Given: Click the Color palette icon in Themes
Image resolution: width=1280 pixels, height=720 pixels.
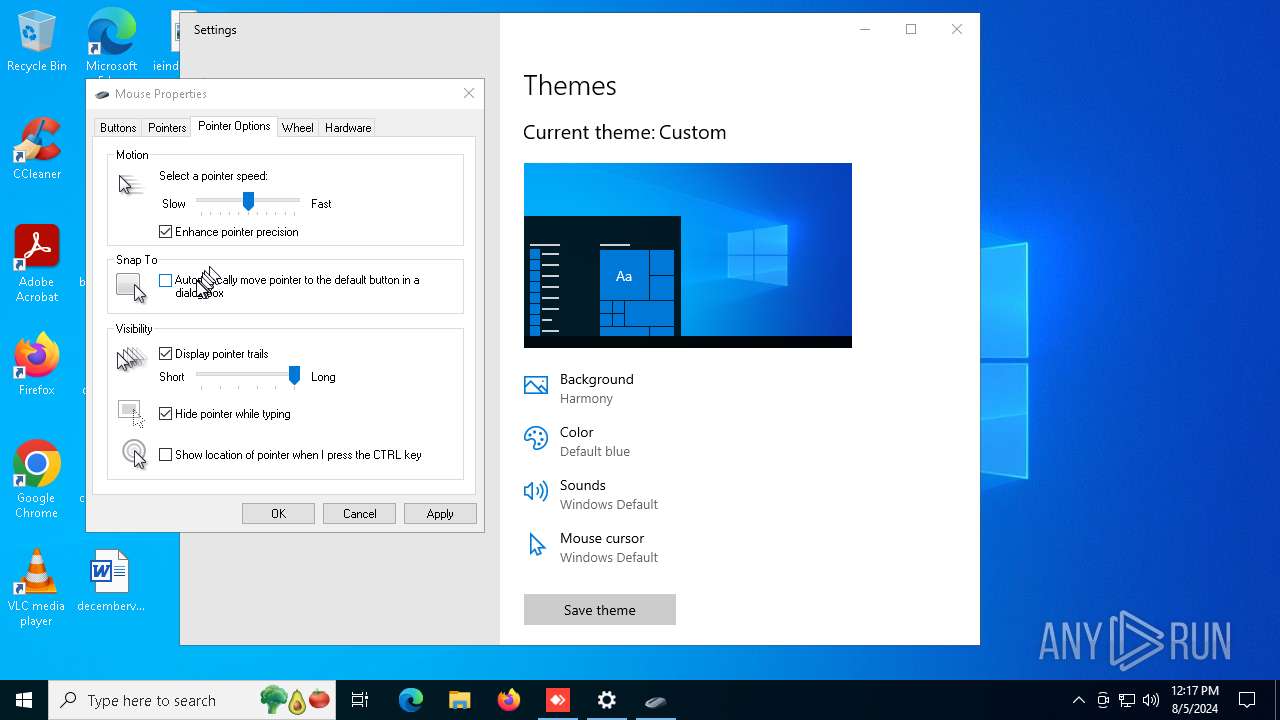Looking at the screenshot, I should tap(536, 438).
